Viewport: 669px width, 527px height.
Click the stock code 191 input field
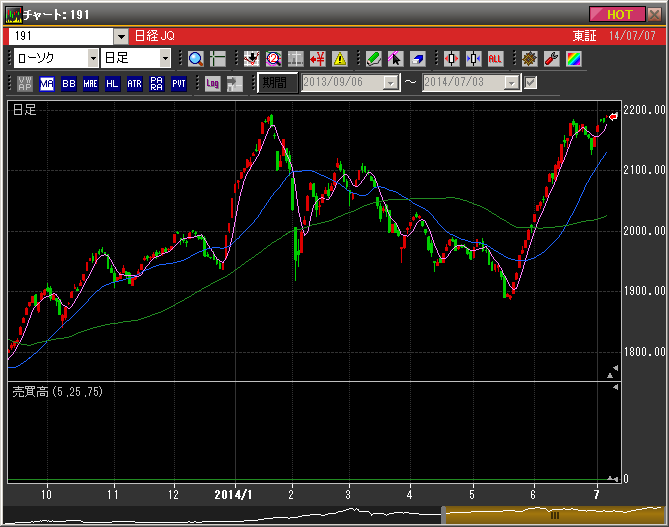point(60,35)
